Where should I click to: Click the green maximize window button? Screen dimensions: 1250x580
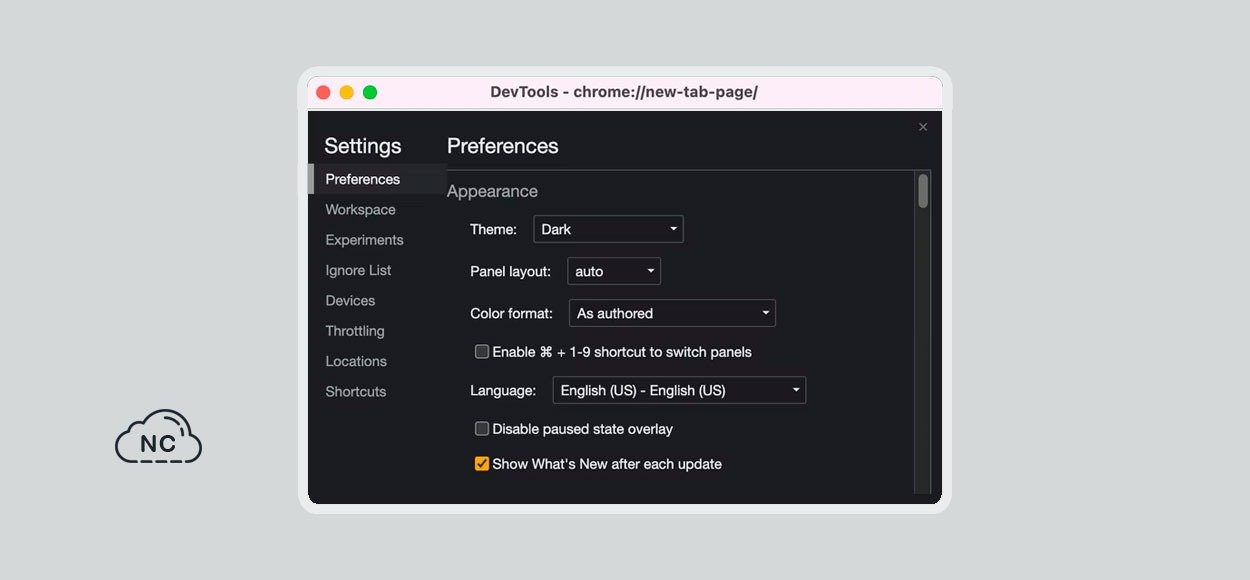[370, 92]
